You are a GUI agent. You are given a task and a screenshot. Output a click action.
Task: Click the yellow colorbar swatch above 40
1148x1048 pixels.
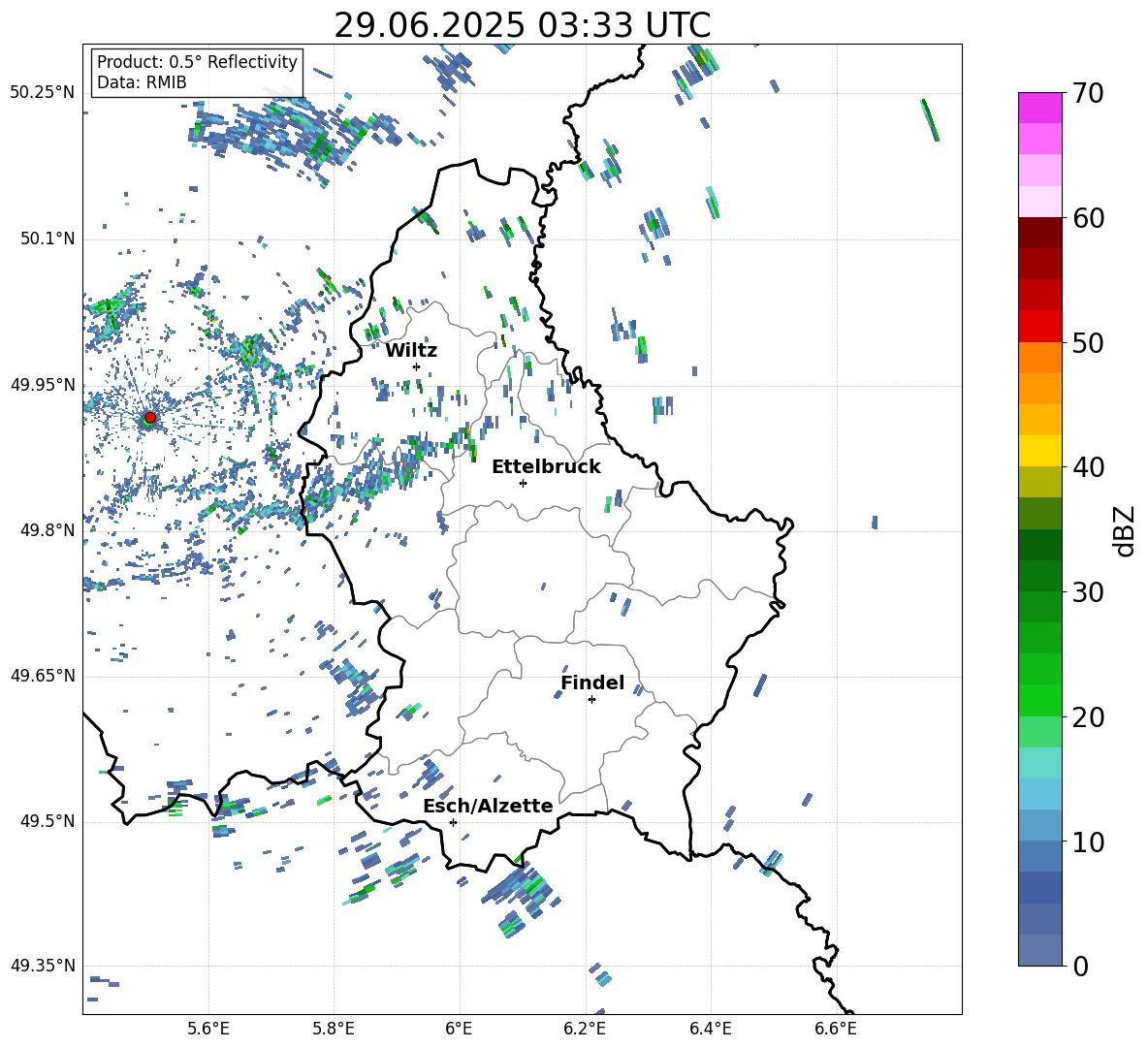1039,451
